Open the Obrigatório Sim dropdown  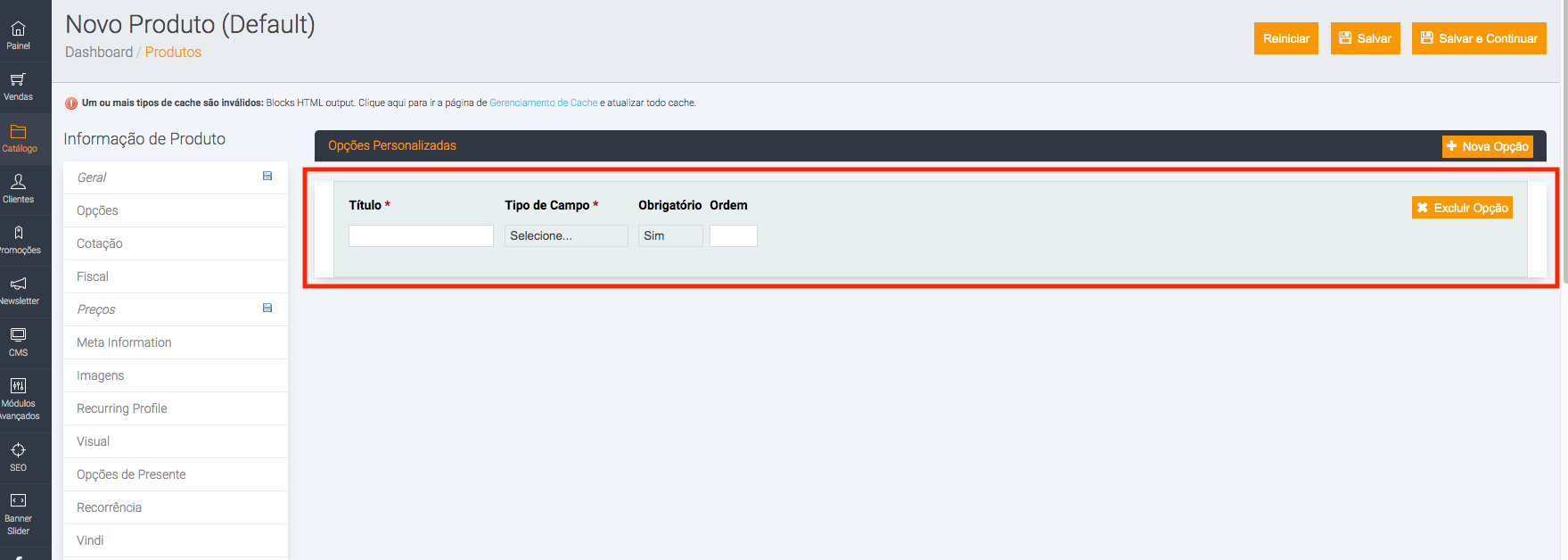670,235
